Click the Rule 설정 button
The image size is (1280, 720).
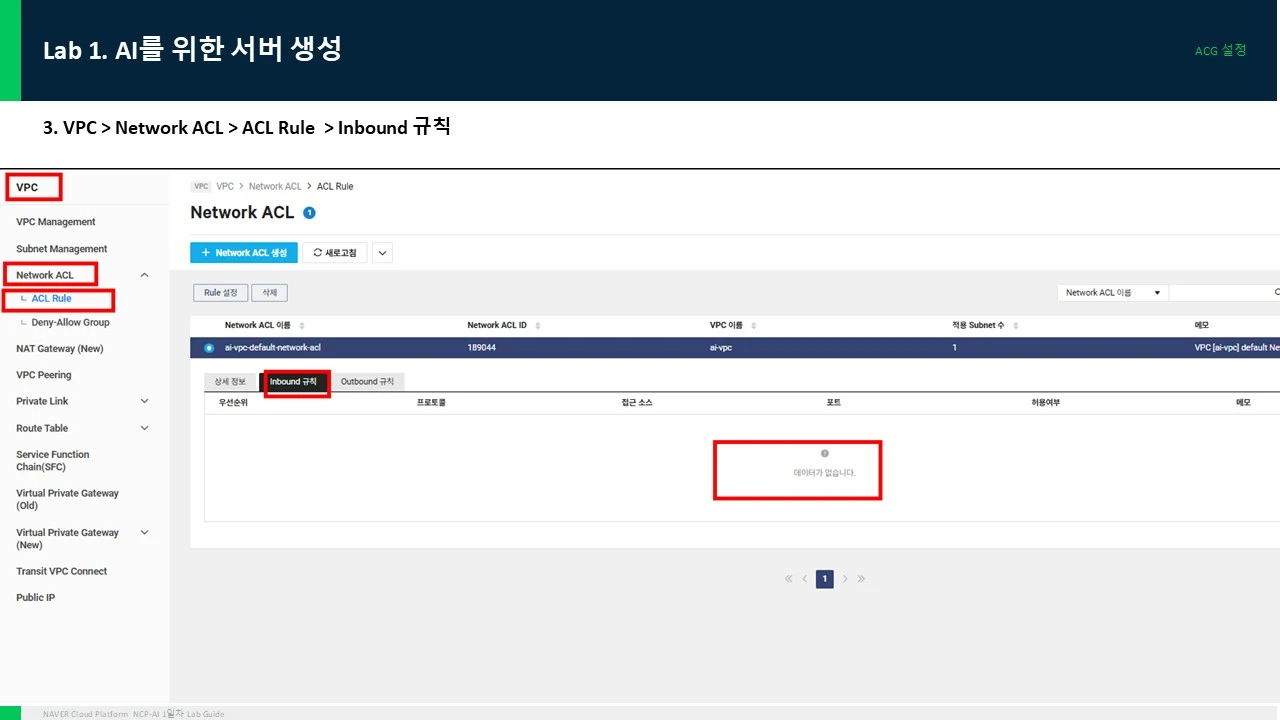[x=220, y=293]
